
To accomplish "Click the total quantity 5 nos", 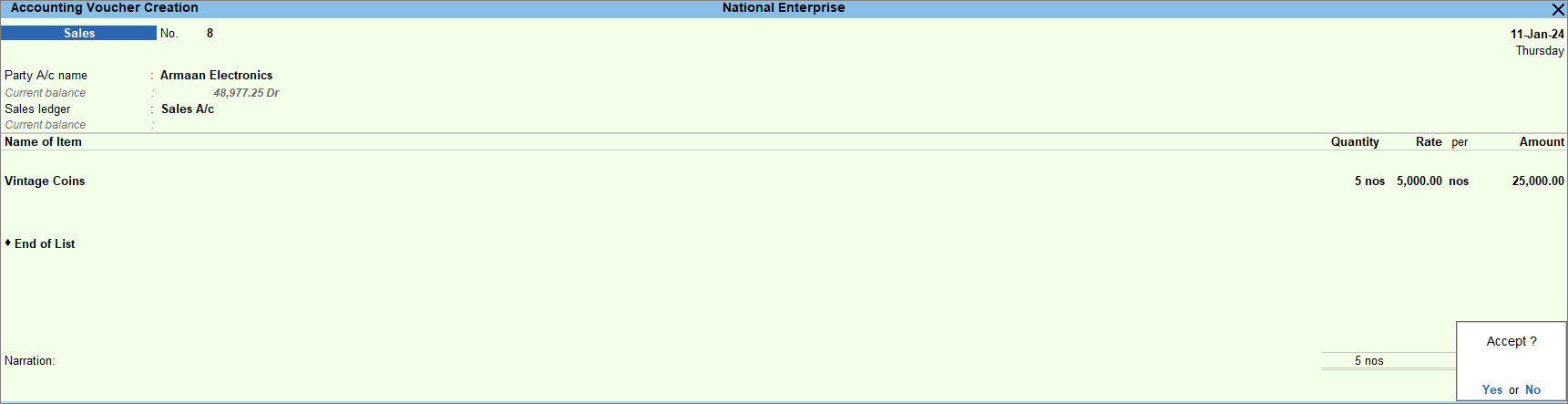I will point(1368,361).
